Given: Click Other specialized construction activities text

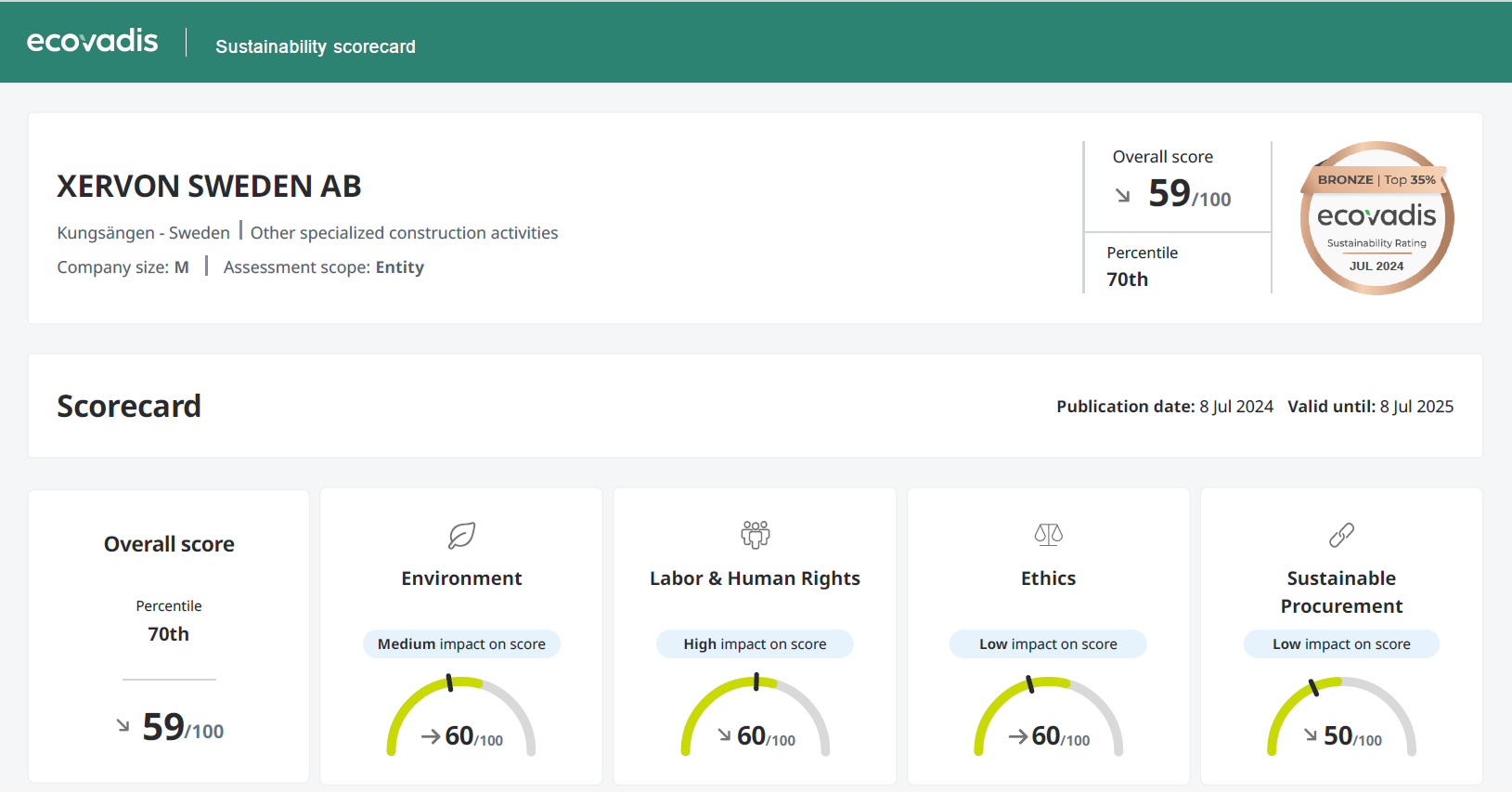Looking at the screenshot, I should (x=404, y=233).
